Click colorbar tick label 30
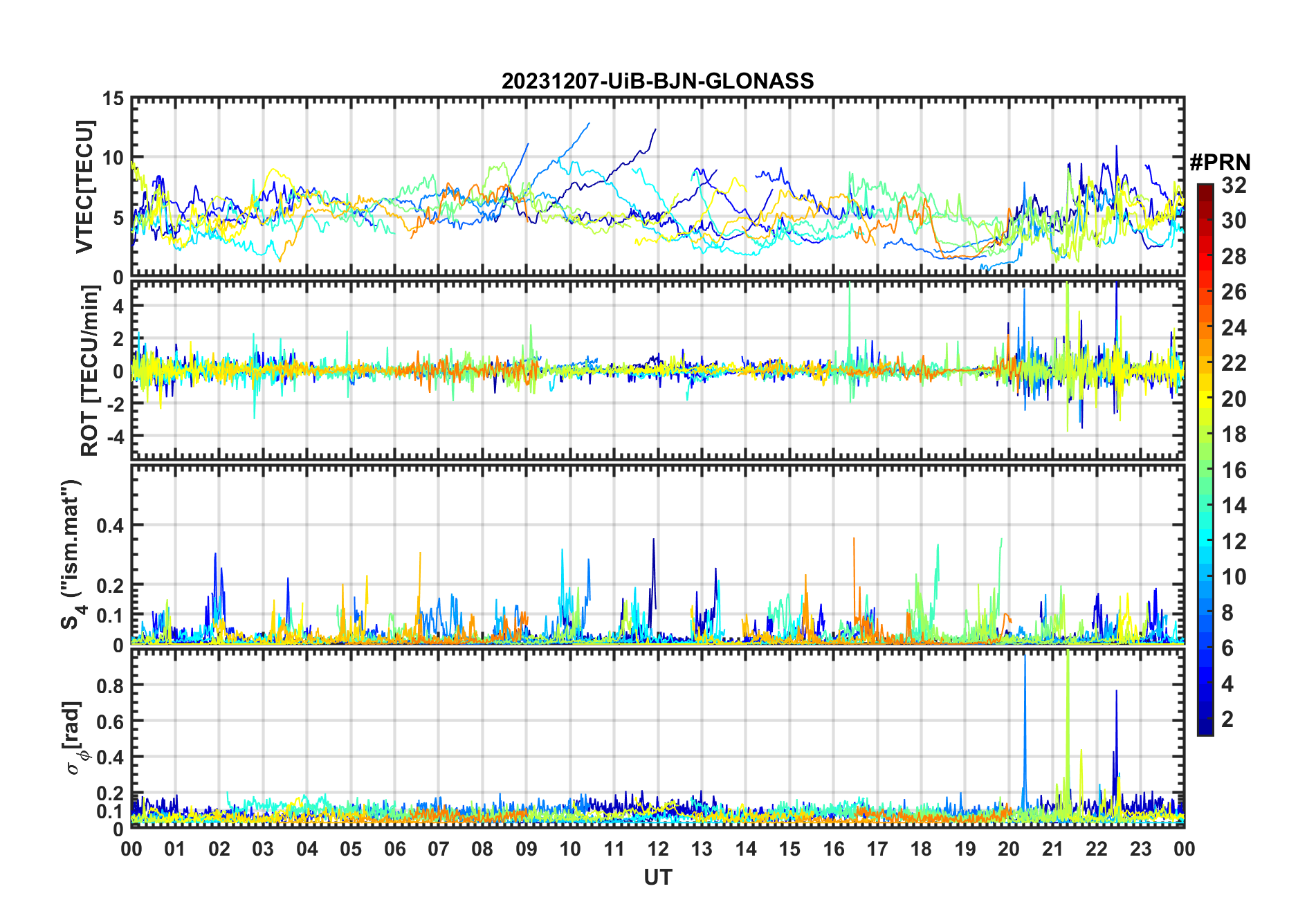1316x920 pixels. pyautogui.click(x=1234, y=221)
